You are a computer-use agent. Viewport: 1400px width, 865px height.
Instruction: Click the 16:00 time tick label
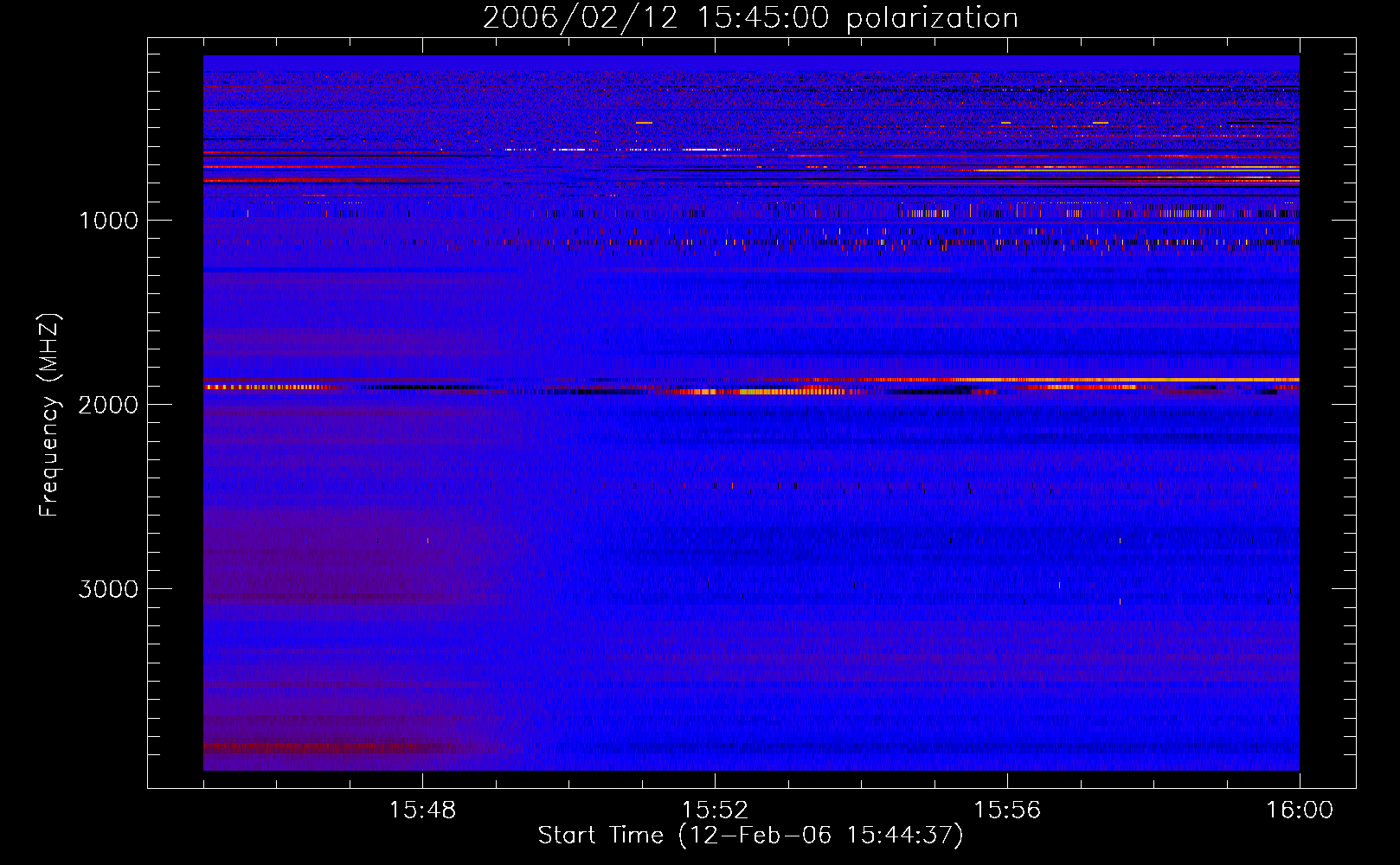point(1300,811)
